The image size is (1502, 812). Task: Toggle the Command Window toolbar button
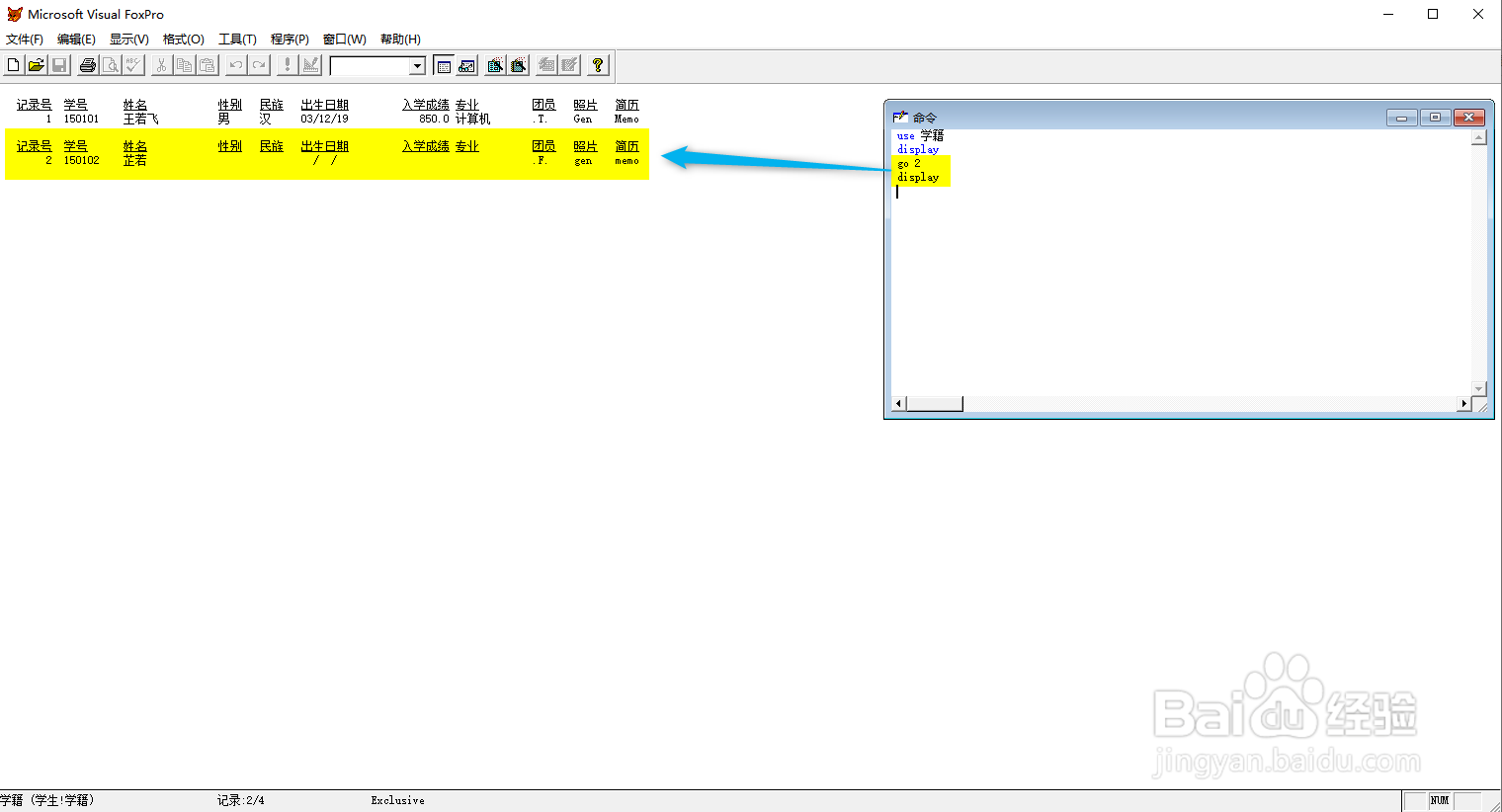coord(444,65)
